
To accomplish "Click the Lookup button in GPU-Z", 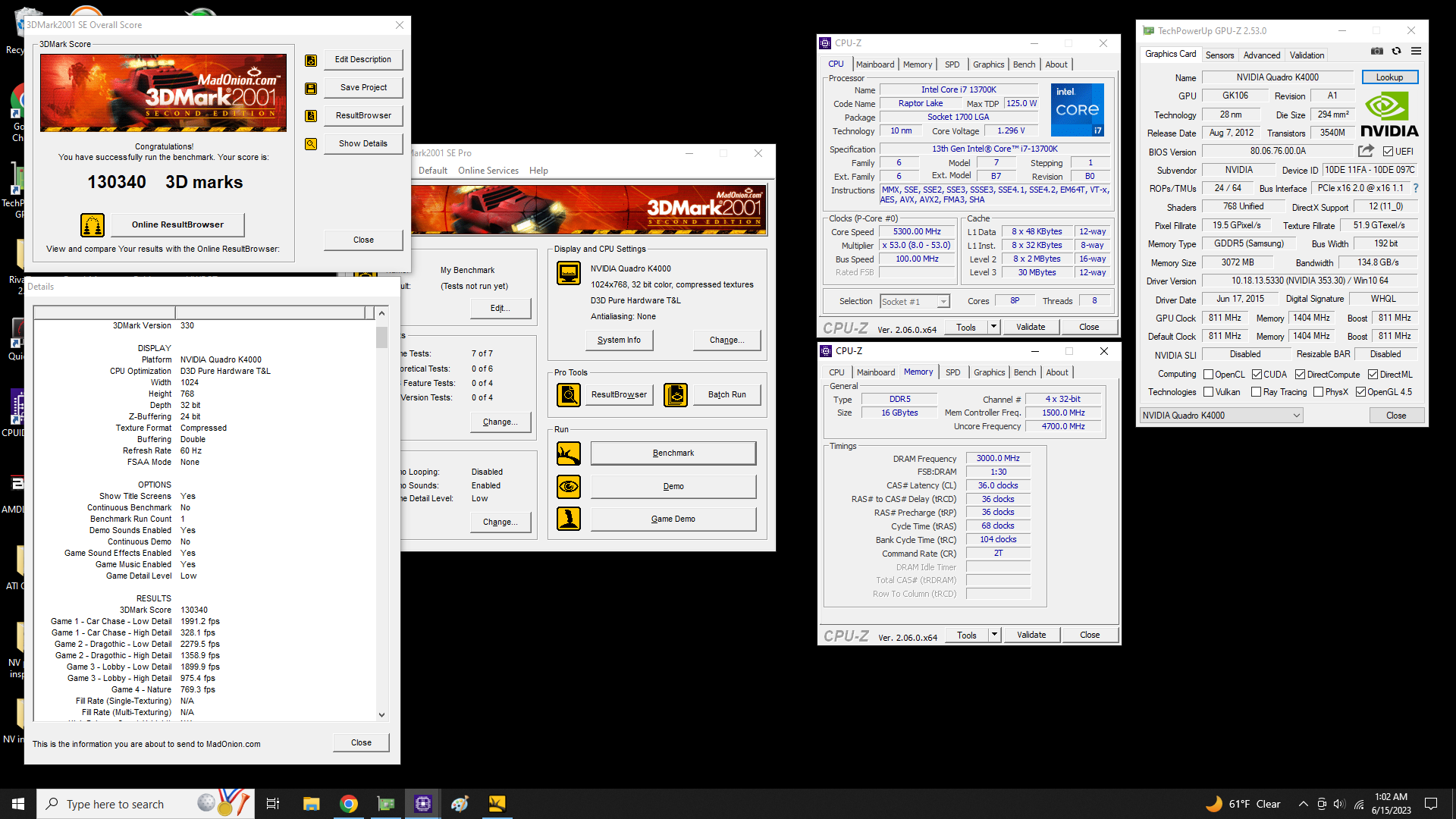I will [x=1389, y=77].
